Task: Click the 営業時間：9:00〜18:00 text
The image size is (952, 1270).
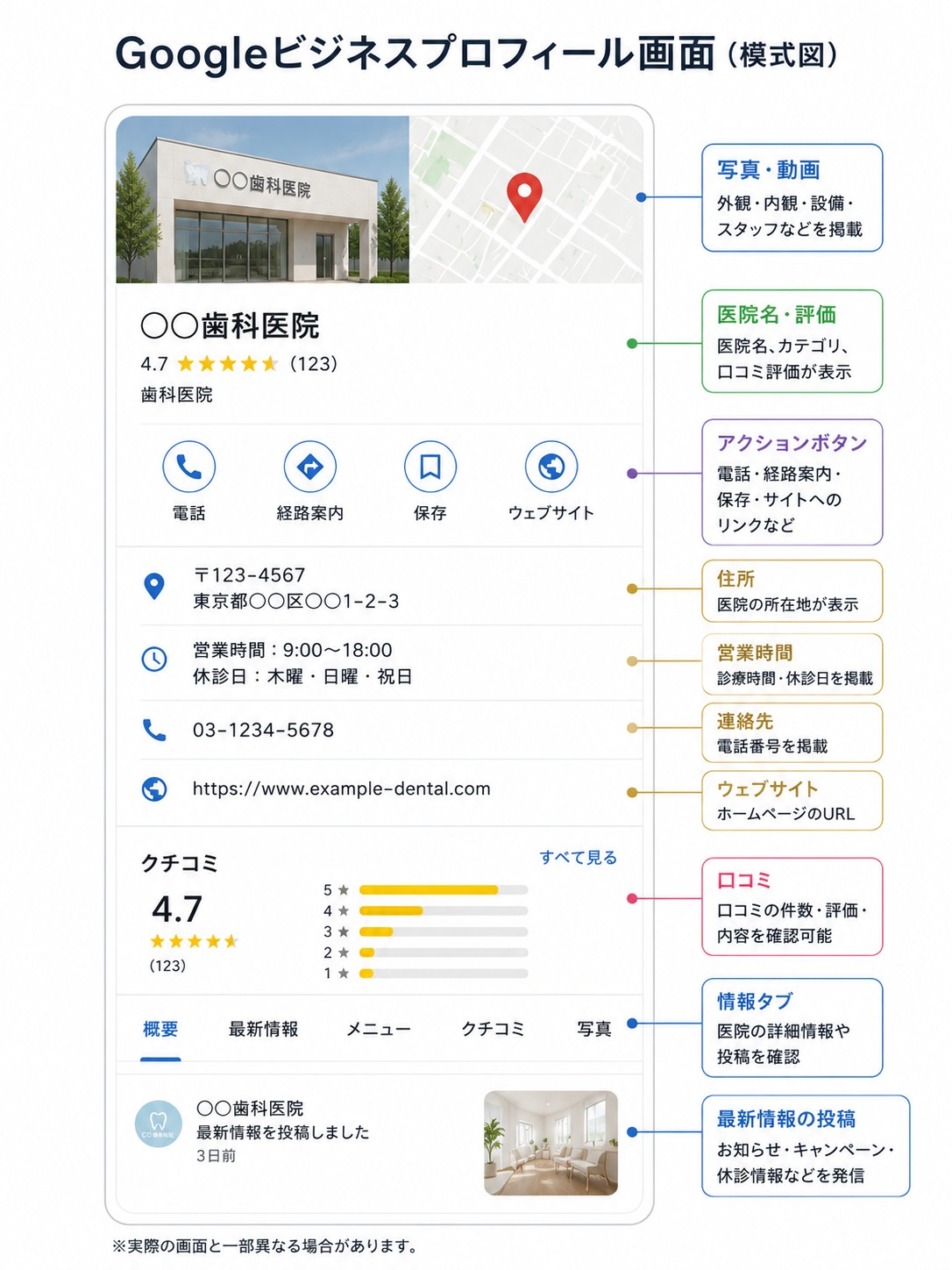Action: pos(293,650)
